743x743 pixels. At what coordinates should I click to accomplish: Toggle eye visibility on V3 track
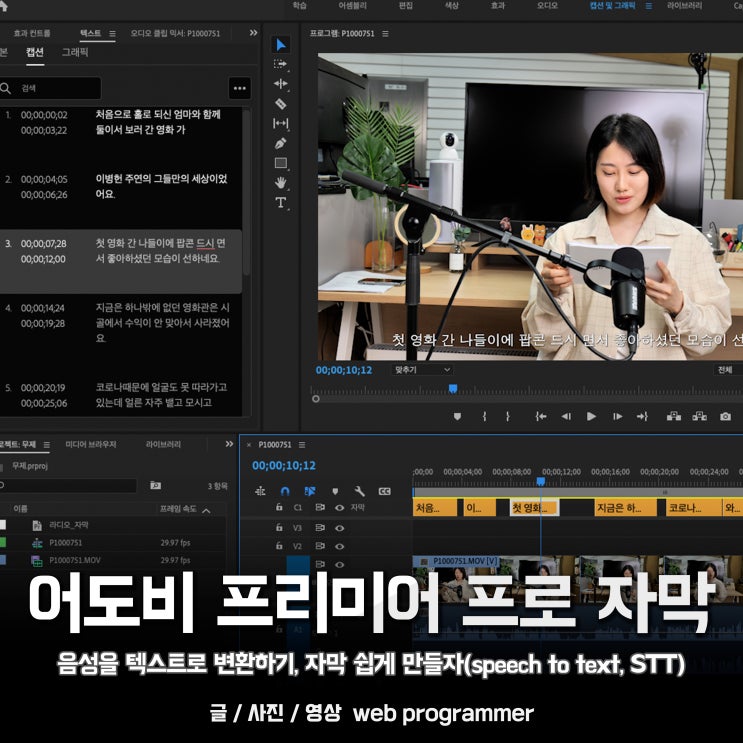click(x=339, y=528)
